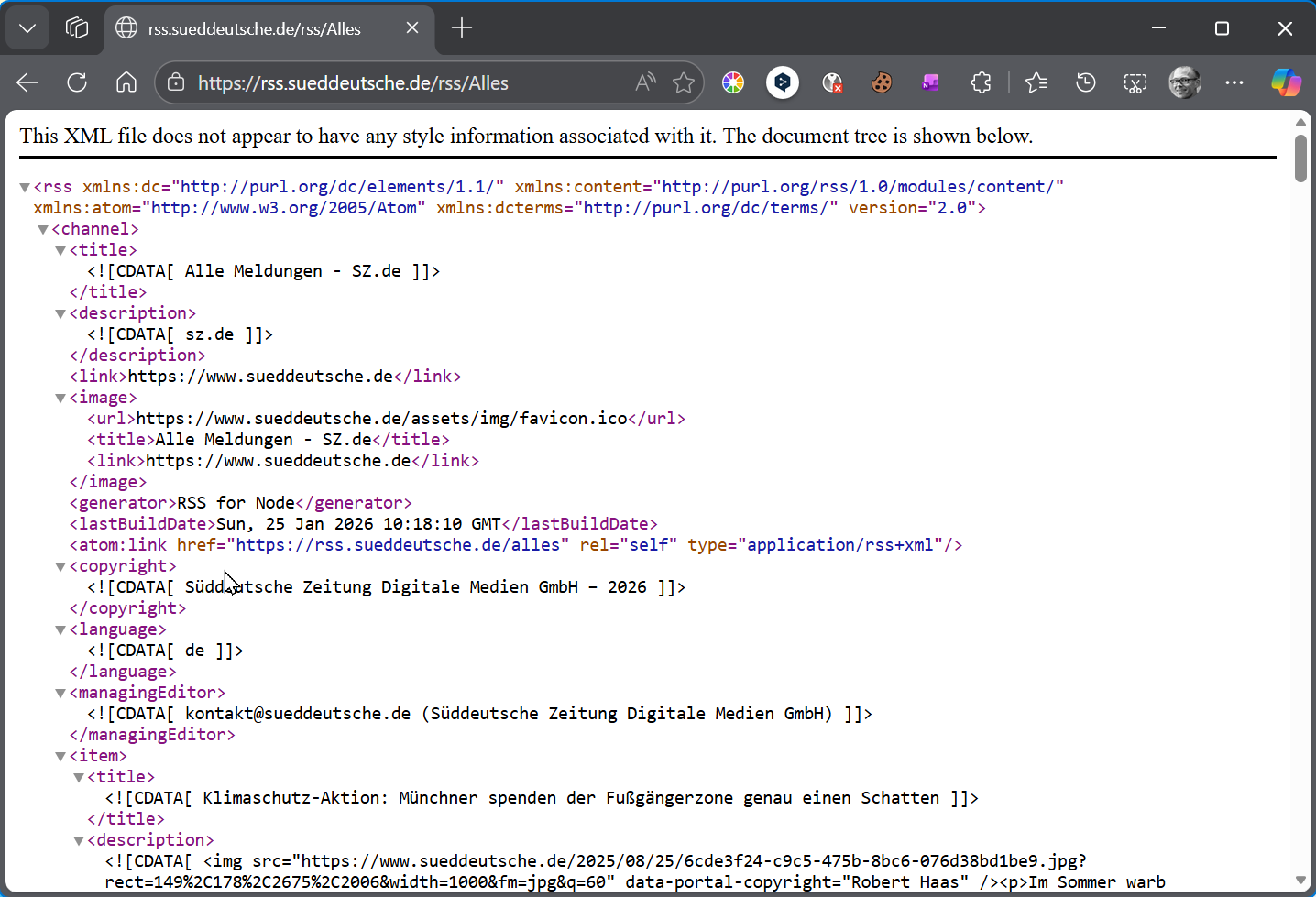1316x897 pixels.
Task: Open Read Aloud from address bar
Action: coord(645,82)
